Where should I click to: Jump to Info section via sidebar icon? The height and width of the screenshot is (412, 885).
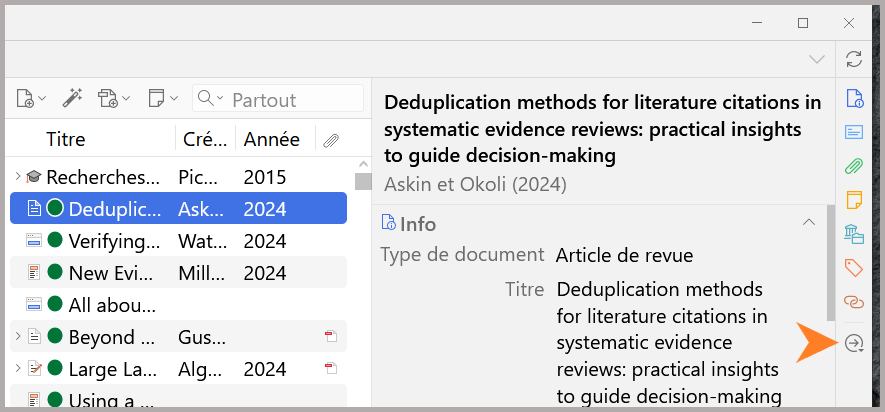click(x=855, y=98)
